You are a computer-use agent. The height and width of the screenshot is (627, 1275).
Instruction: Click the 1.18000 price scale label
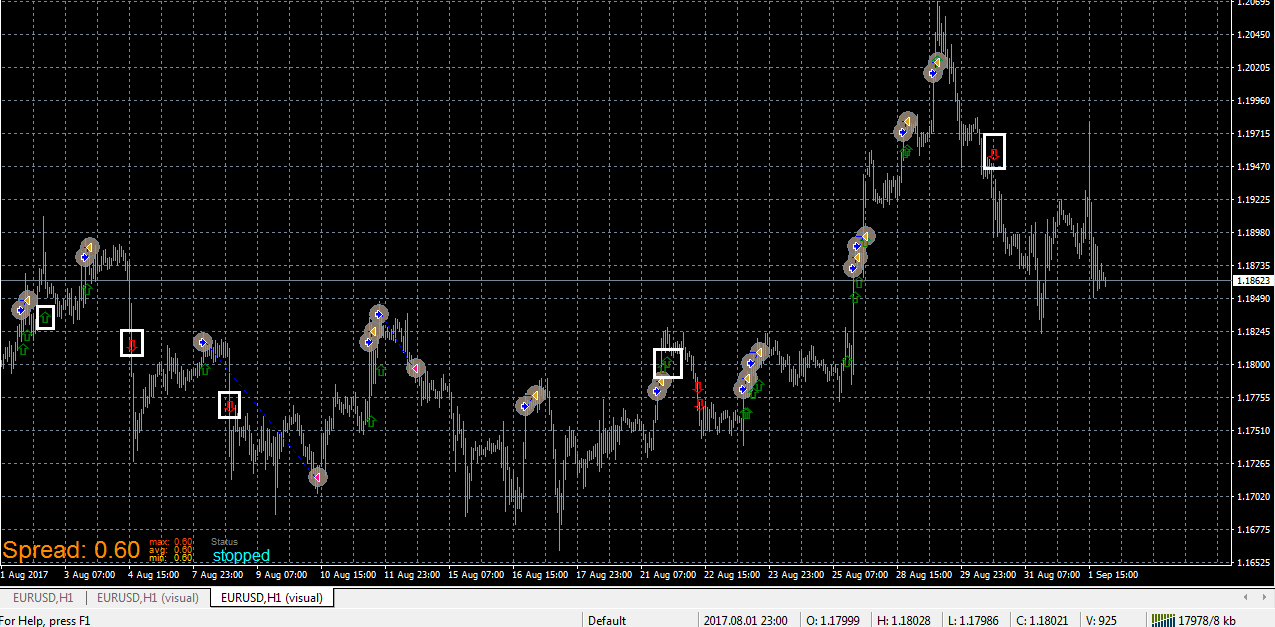1253,365
